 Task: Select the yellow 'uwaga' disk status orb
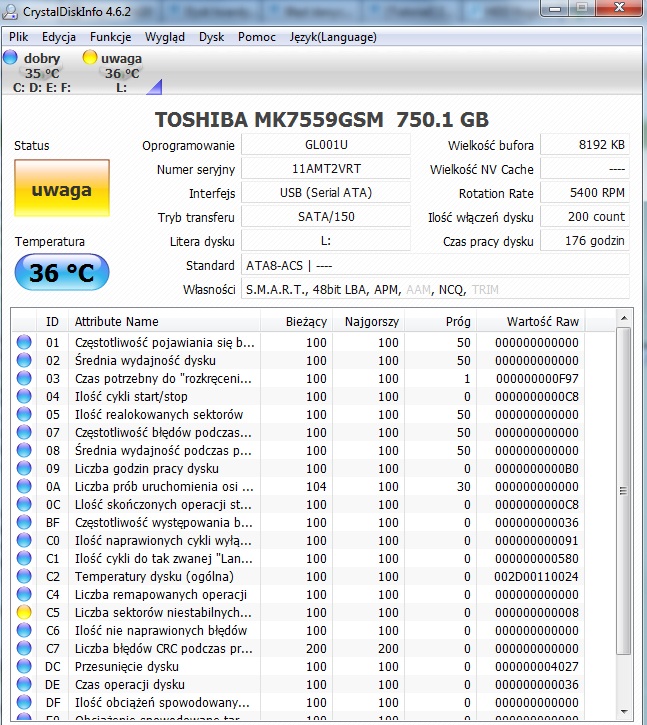(90, 57)
